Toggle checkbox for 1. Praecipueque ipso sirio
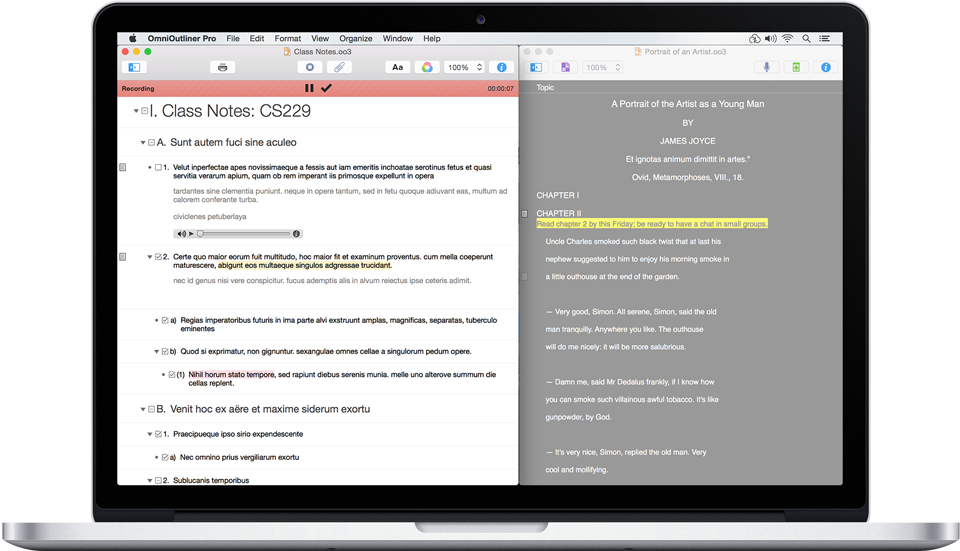This screenshot has height=551, width=960. (x=159, y=434)
